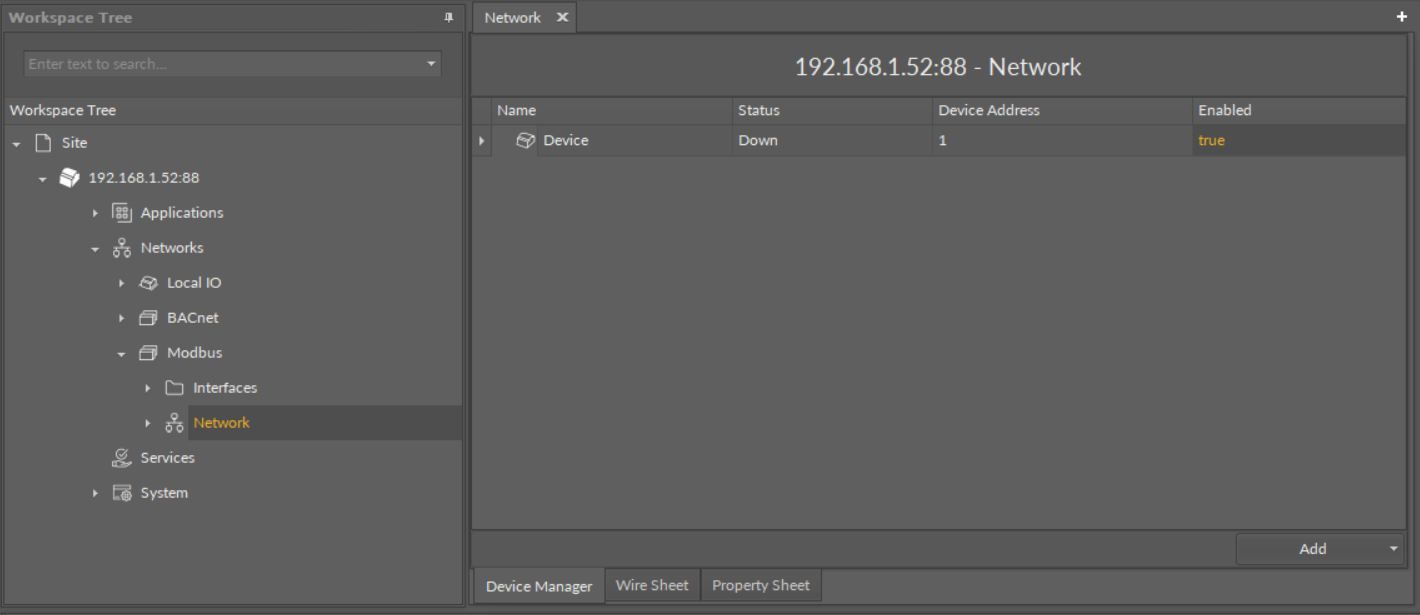This screenshot has width=1420, height=615.
Task: Click the Networks node icon
Action: pyautogui.click(x=121, y=248)
